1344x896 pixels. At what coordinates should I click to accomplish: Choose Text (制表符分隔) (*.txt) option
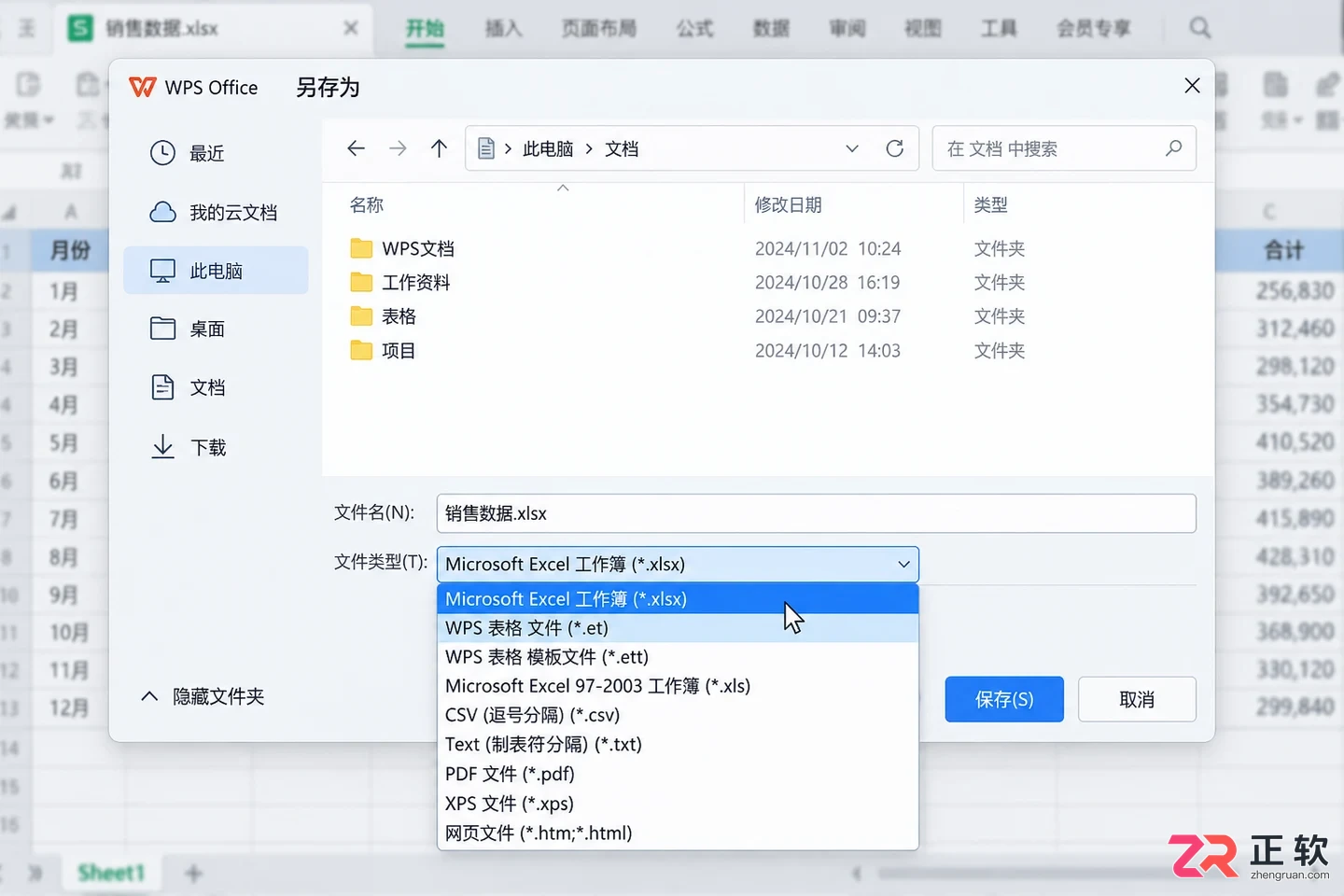(x=678, y=745)
